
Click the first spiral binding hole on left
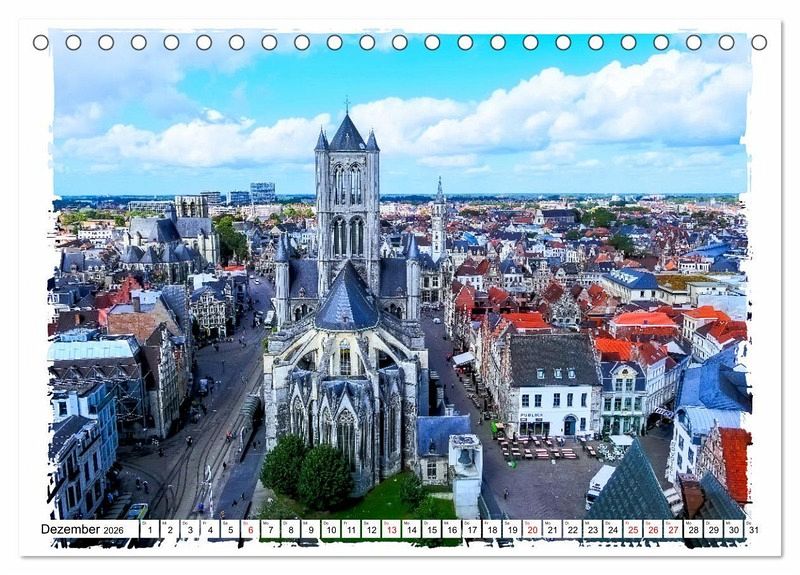(40, 42)
